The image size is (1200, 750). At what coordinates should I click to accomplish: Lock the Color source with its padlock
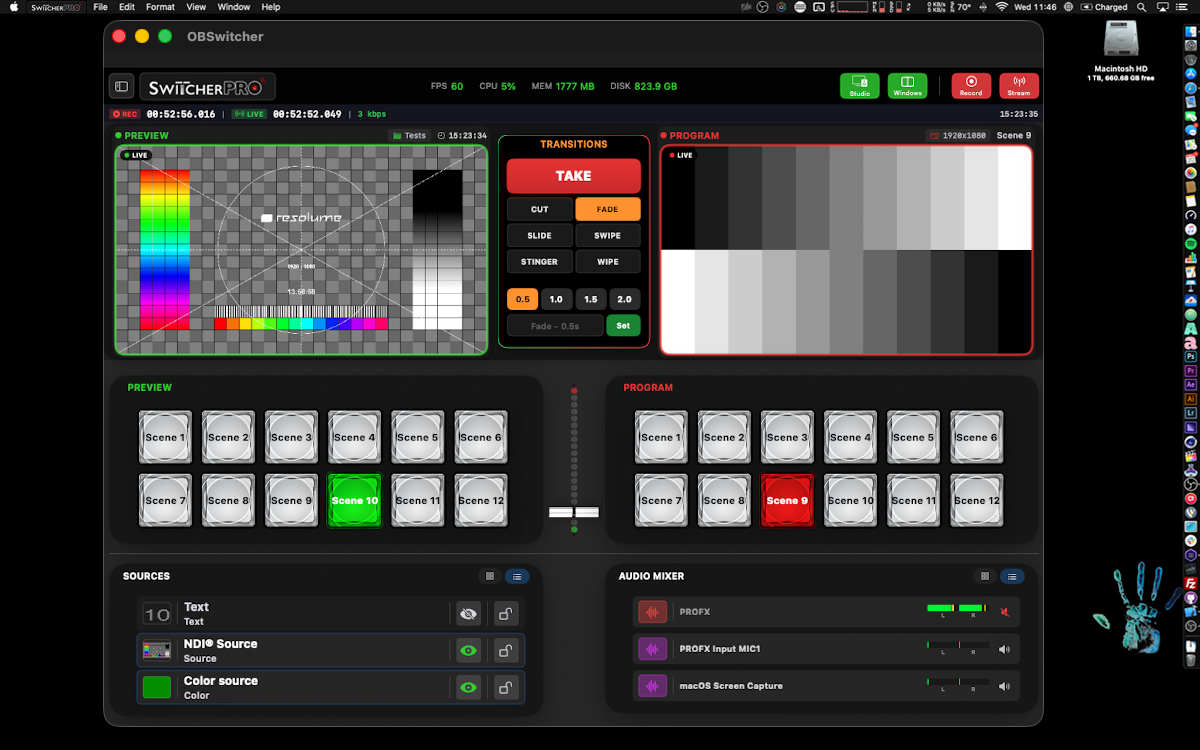(x=505, y=686)
